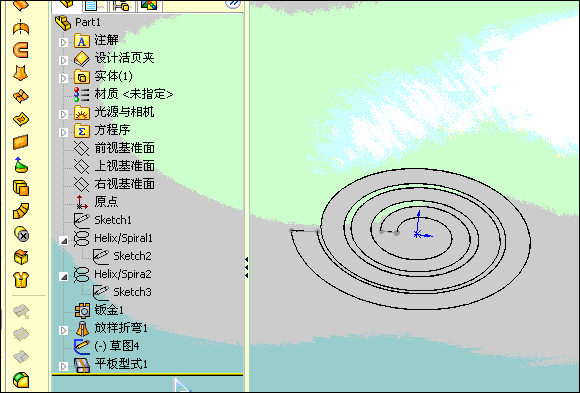Select the diamond cross-break tool icon
Image resolution: width=580 pixels, height=393 pixels.
pyautogui.click(x=21, y=119)
